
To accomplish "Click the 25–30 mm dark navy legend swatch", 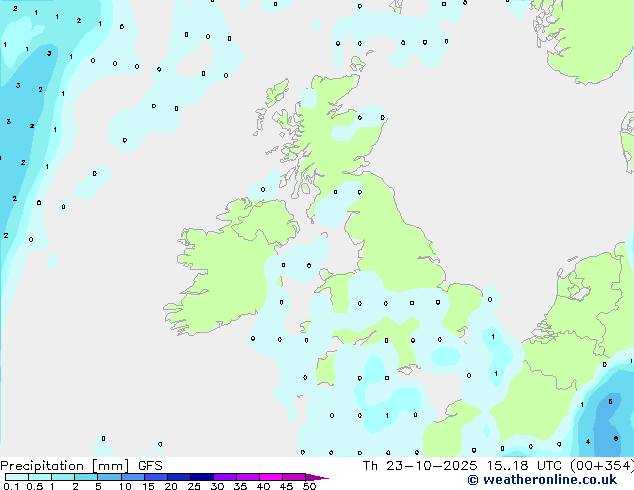I will [x=202, y=477].
